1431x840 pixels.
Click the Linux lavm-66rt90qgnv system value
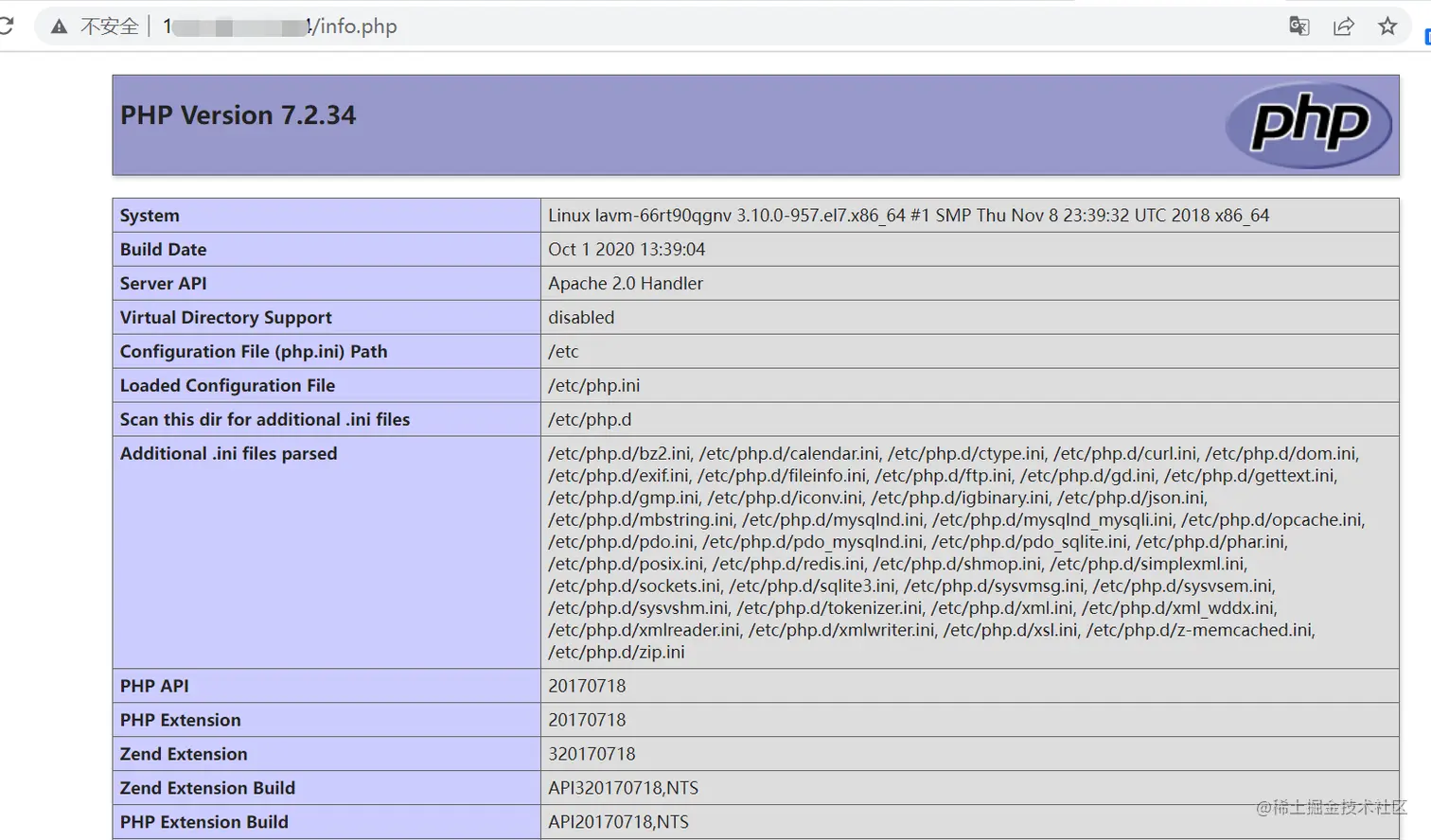[909, 216]
